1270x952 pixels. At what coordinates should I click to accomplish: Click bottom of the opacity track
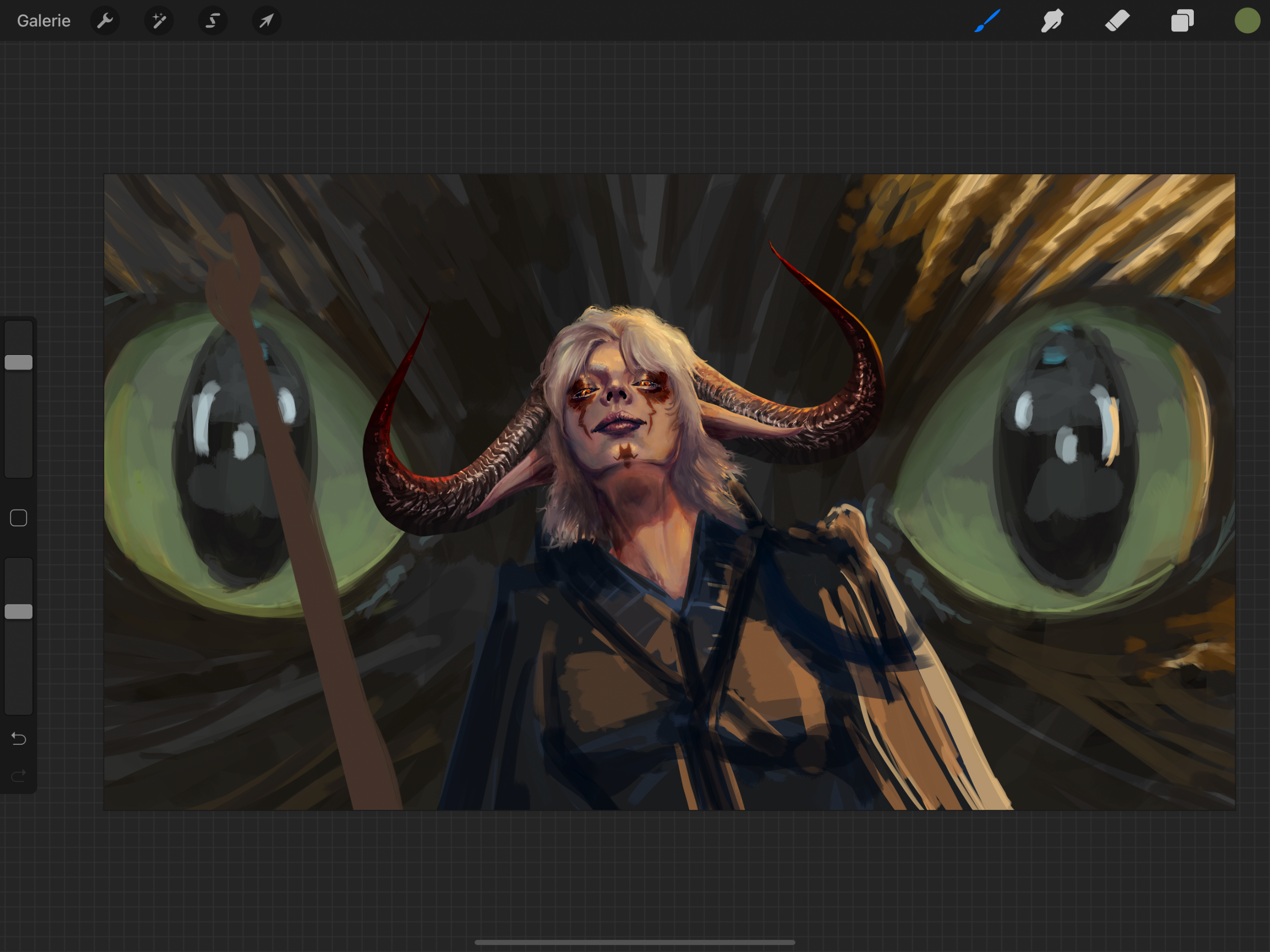[x=18, y=706]
